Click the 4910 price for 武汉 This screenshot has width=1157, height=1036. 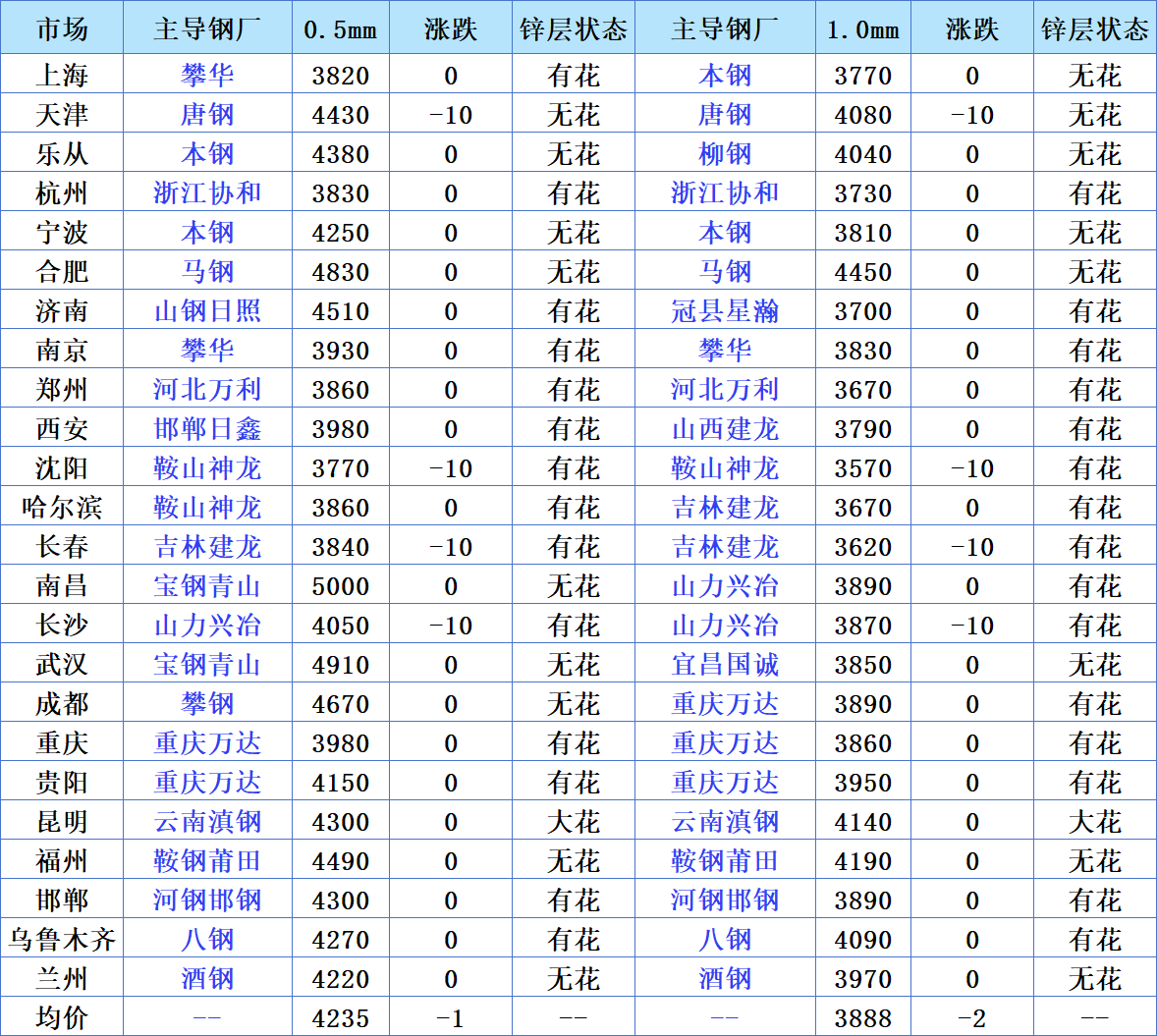340,664
